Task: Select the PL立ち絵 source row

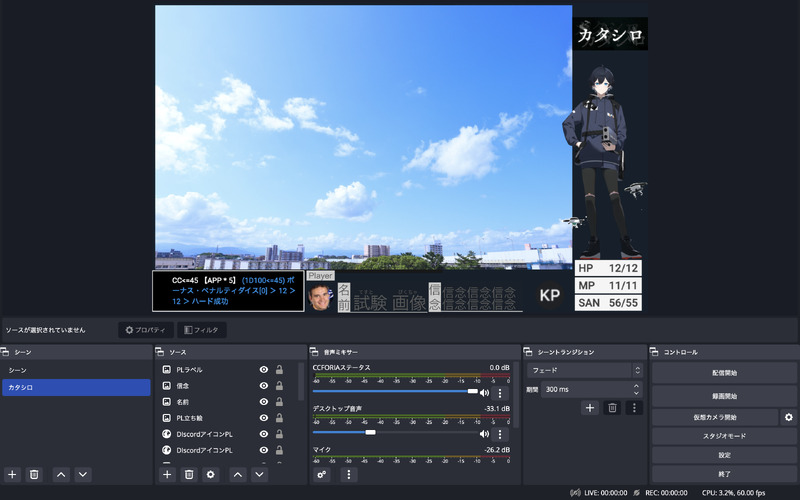Action: point(226,418)
